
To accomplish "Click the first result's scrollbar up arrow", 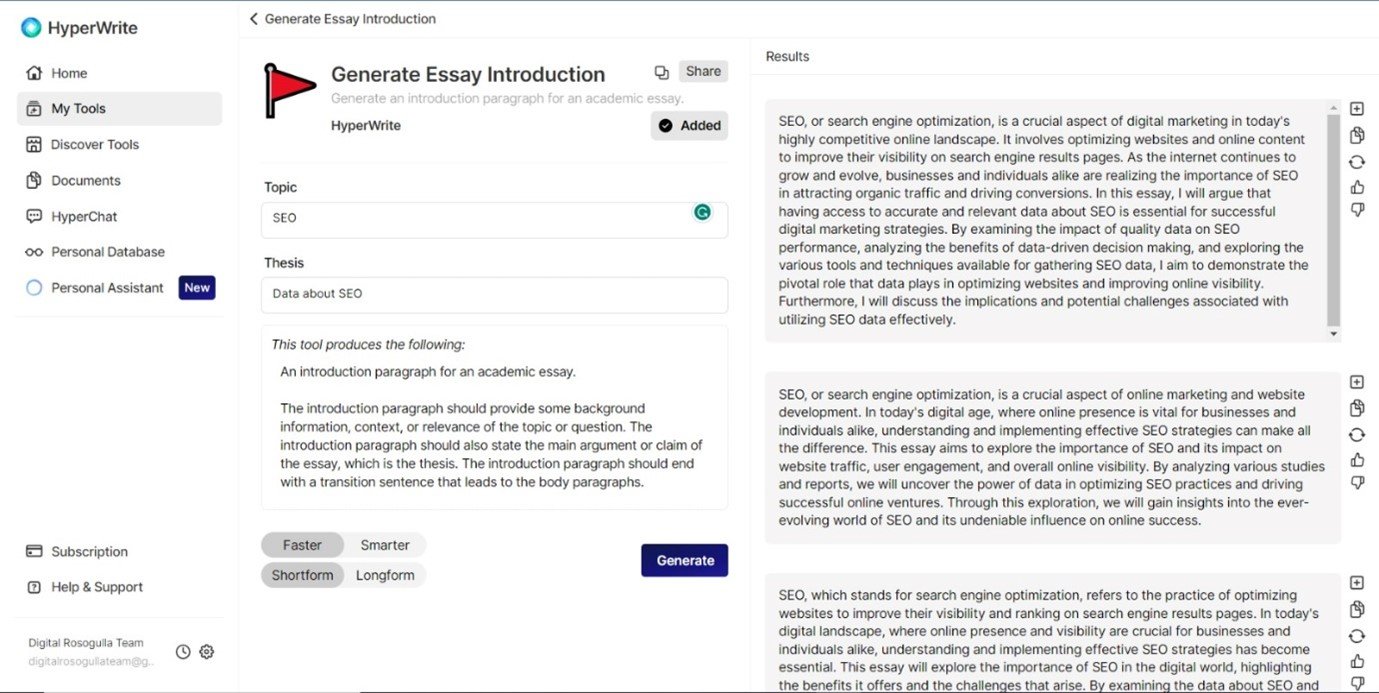I will pos(1333,106).
